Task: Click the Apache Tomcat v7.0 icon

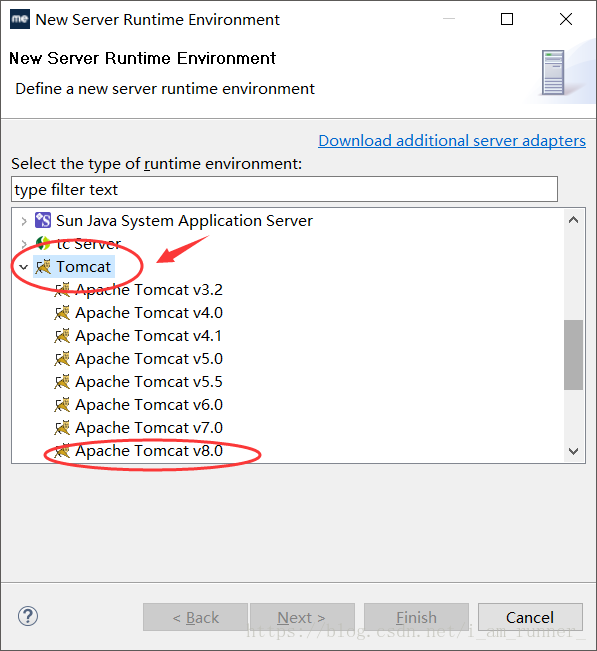Action: (x=62, y=428)
